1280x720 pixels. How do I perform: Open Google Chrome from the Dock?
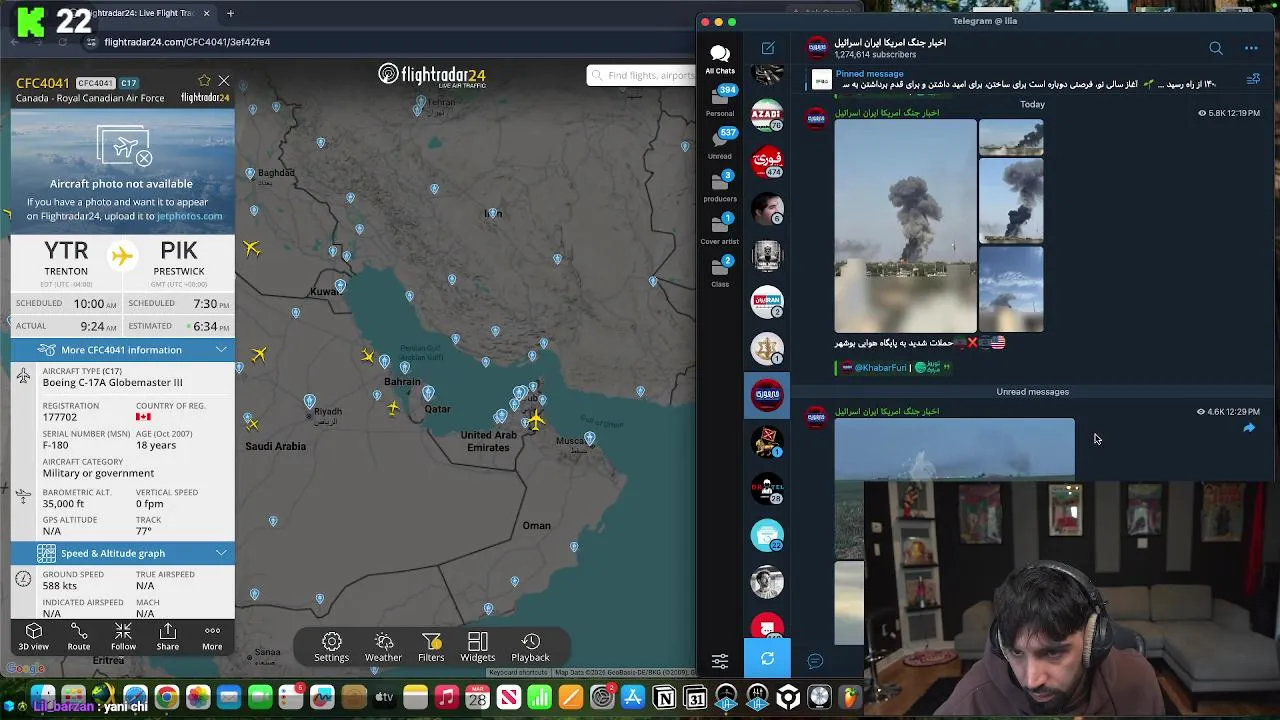[x=167, y=697]
